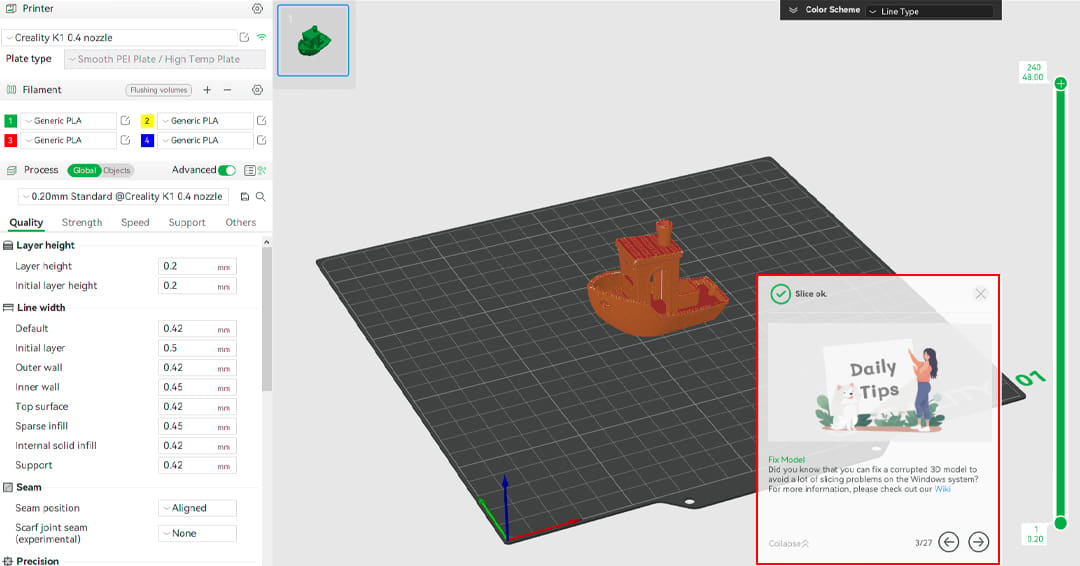
Task: Click the printer Wi-Fi connection icon
Action: pos(261,37)
